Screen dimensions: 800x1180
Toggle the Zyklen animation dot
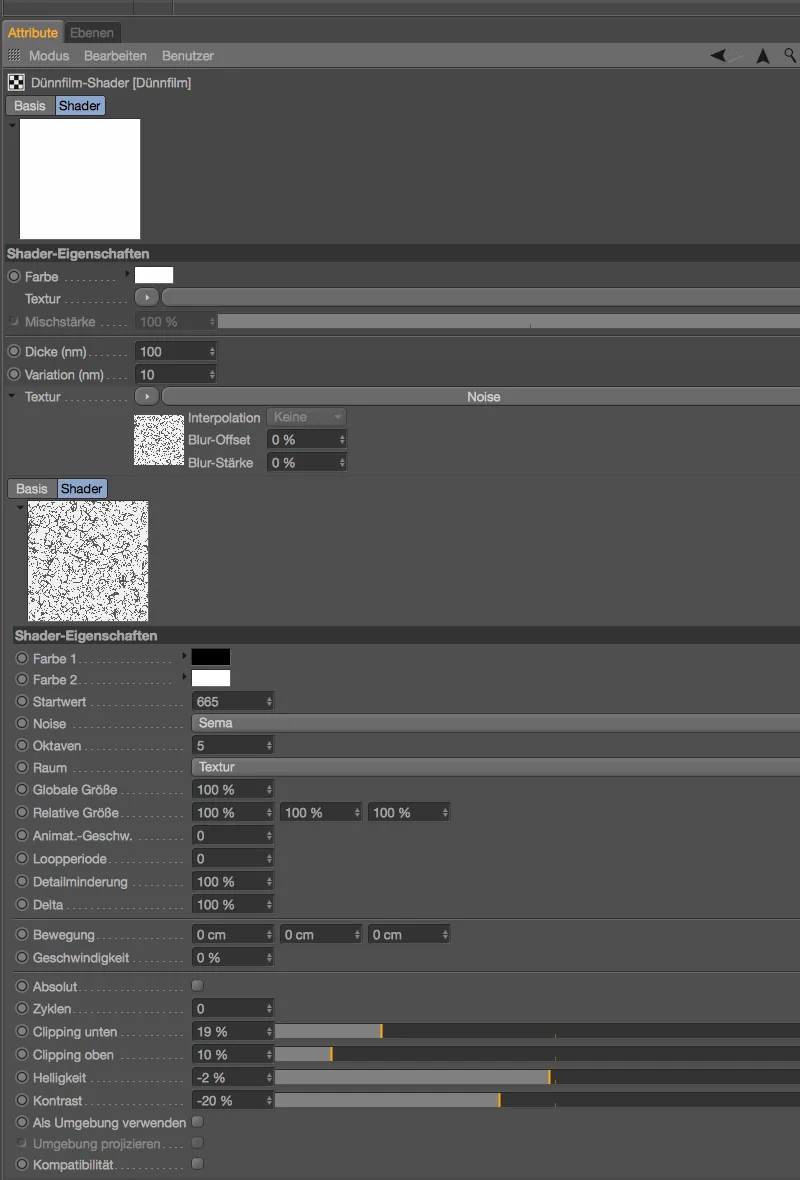[x=22, y=1008]
